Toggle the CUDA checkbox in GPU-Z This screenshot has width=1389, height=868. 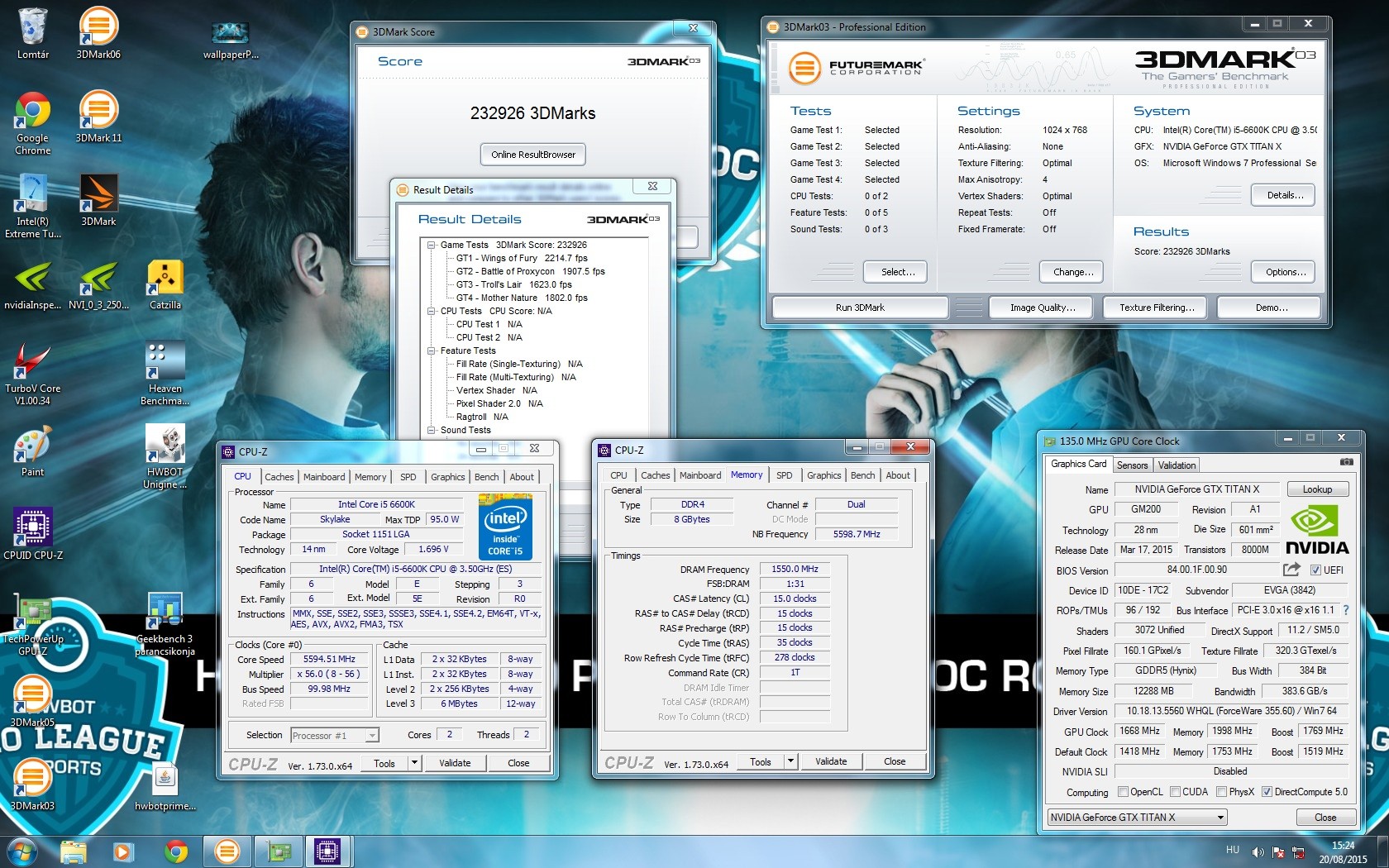coord(1175,792)
